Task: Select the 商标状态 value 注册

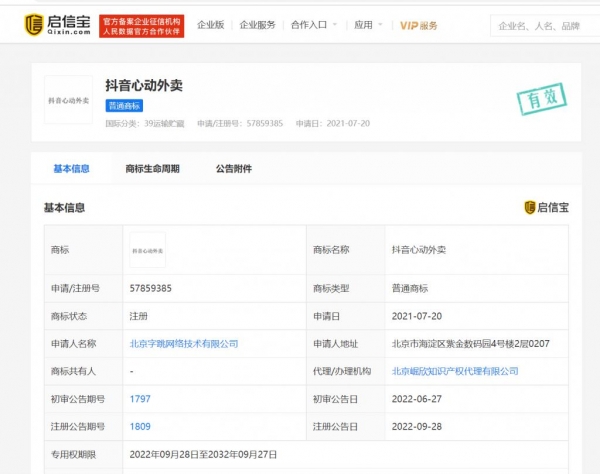Action: point(139,316)
